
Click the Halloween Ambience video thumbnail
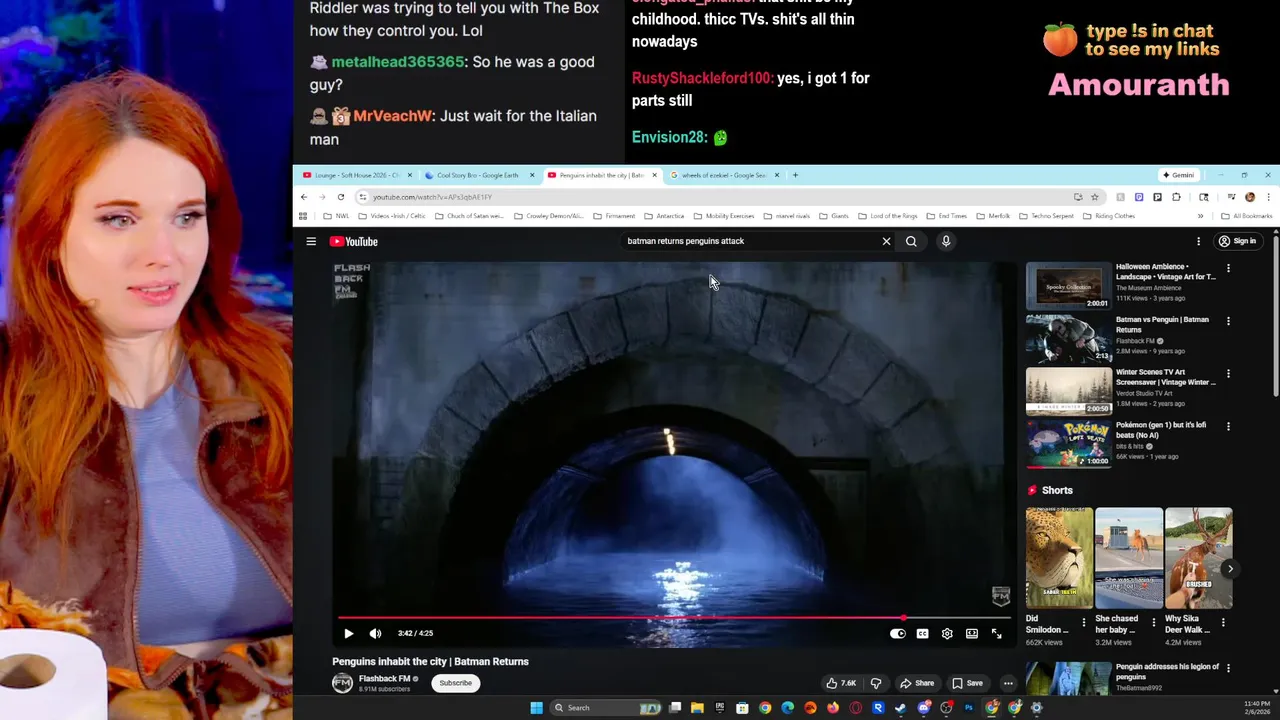tap(1068, 286)
